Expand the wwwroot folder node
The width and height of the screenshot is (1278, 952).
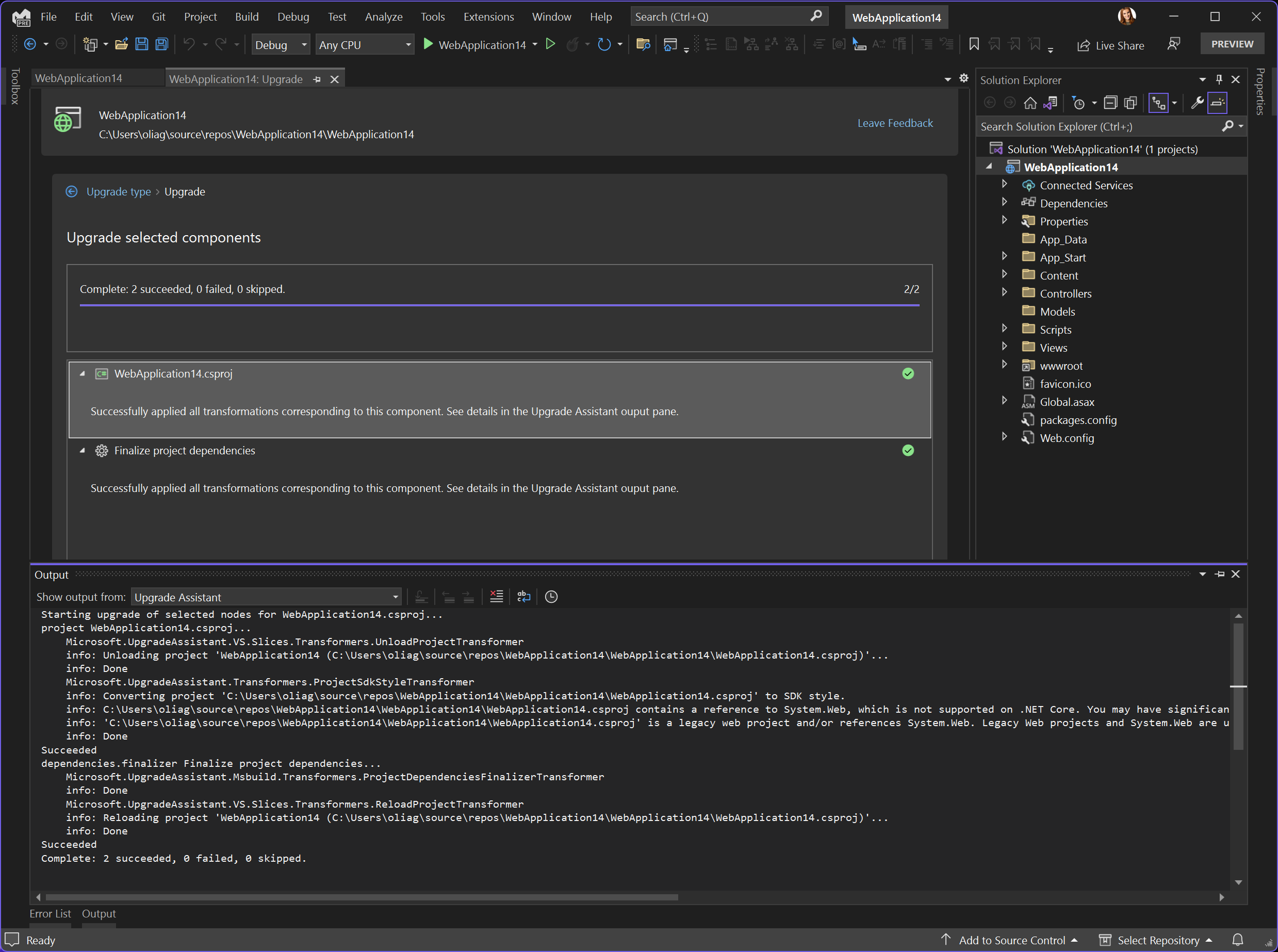(1004, 364)
